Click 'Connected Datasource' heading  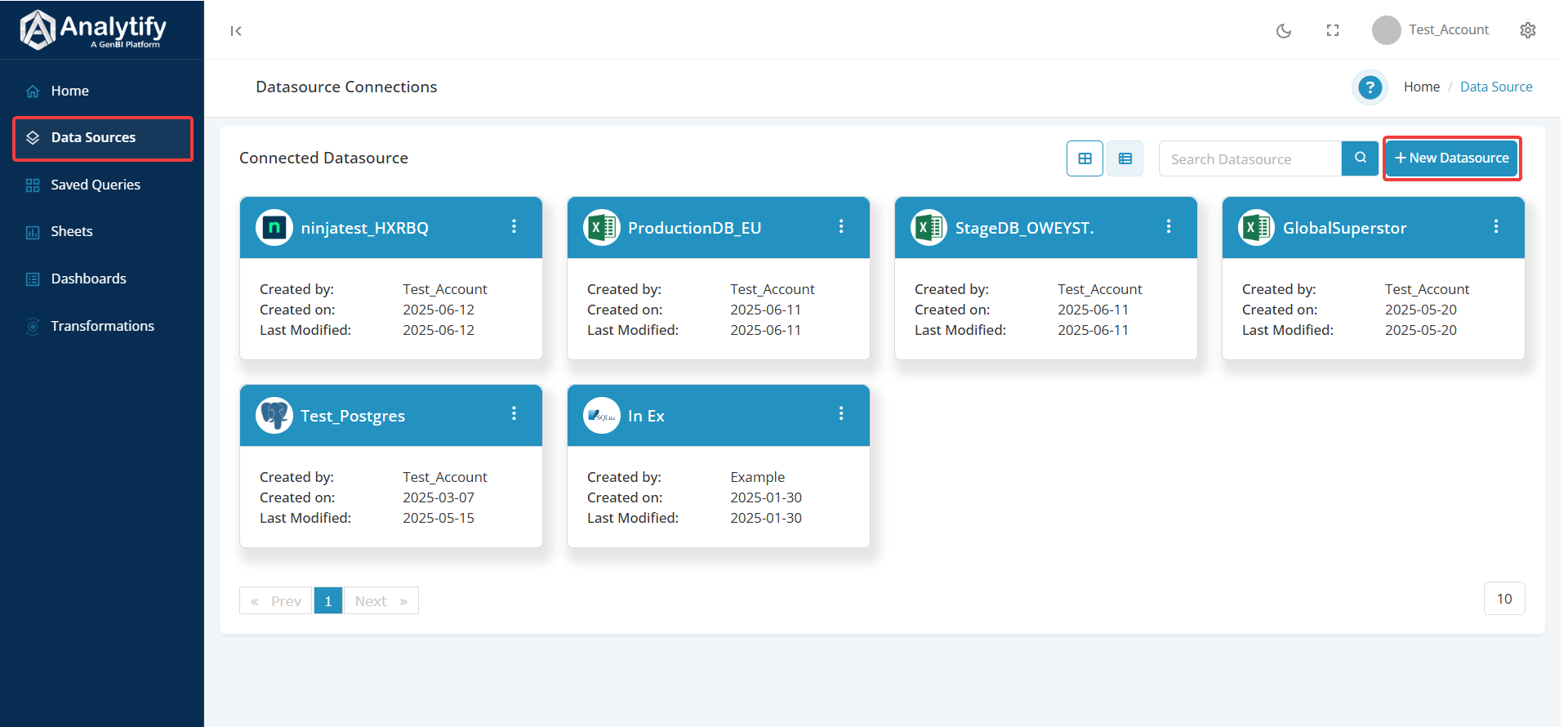[x=323, y=158]
